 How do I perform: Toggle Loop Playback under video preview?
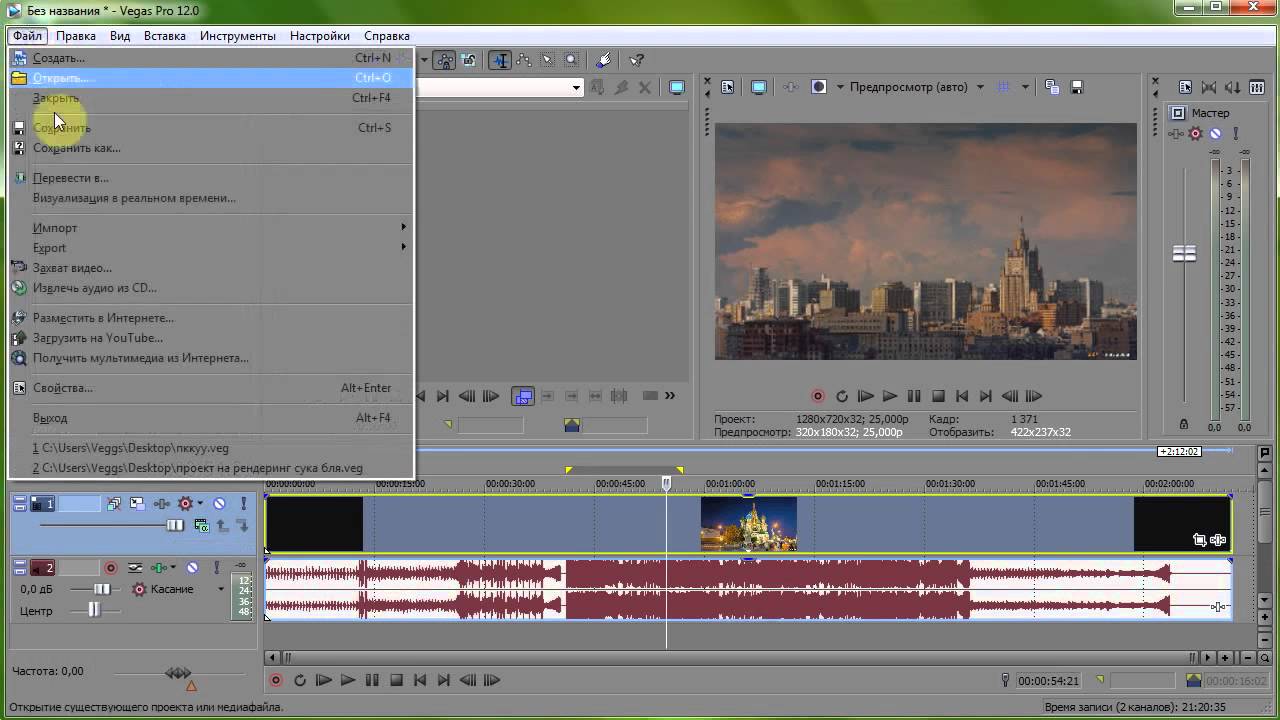click(x=842, y=396)
